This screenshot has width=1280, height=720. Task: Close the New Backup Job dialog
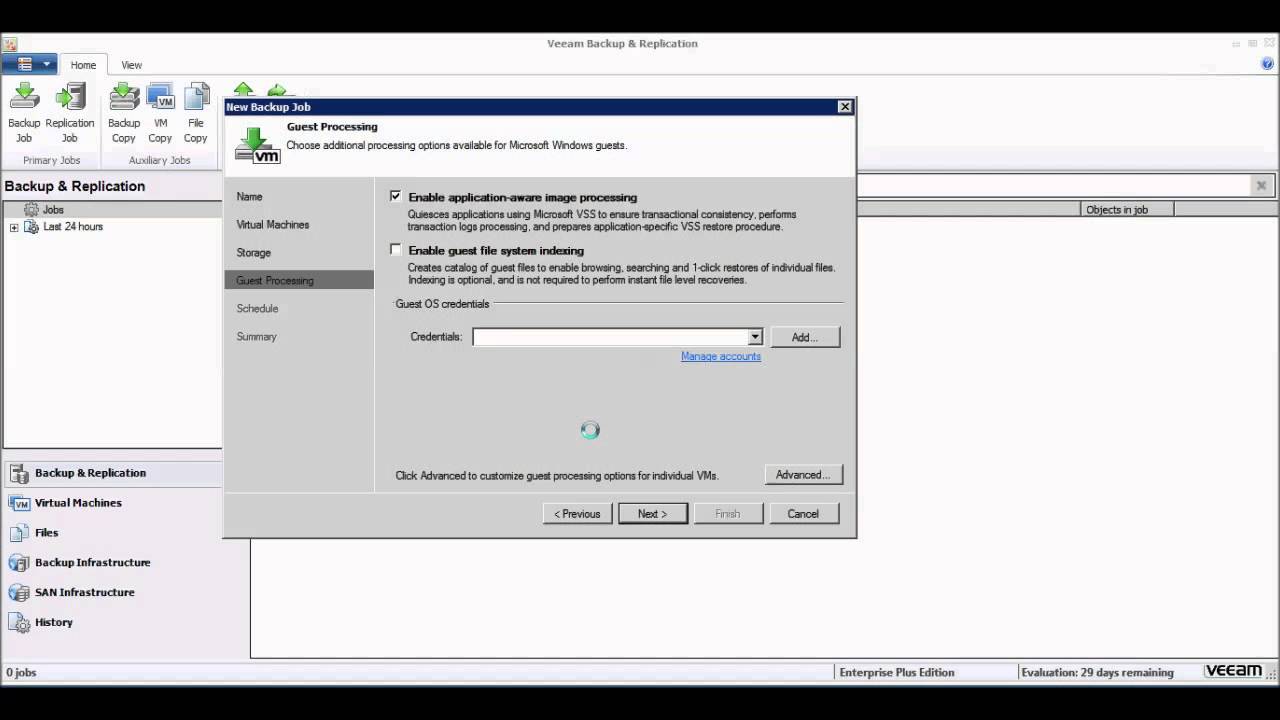pos(845,107)
